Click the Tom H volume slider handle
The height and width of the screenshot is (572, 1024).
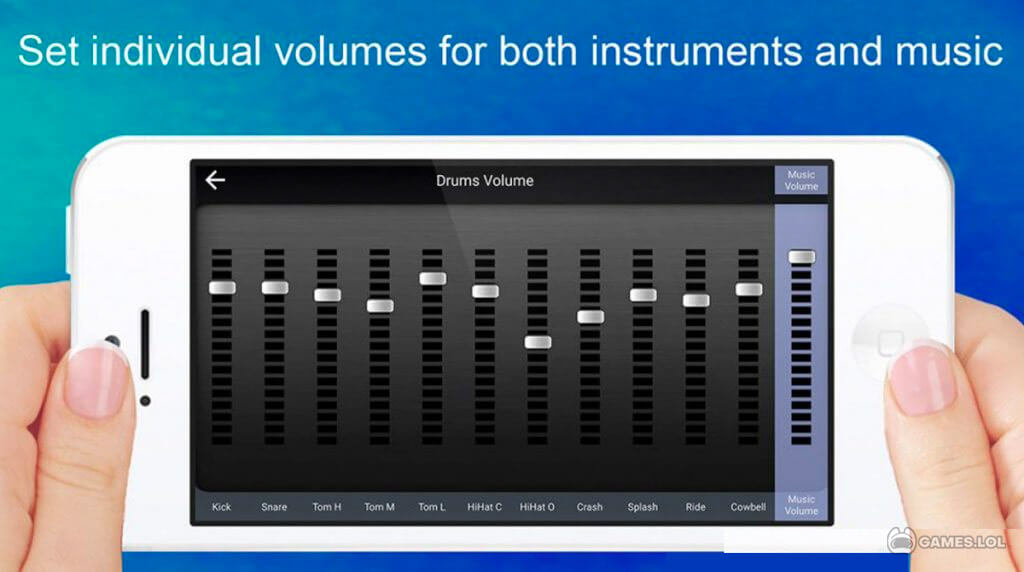point(327,295)
